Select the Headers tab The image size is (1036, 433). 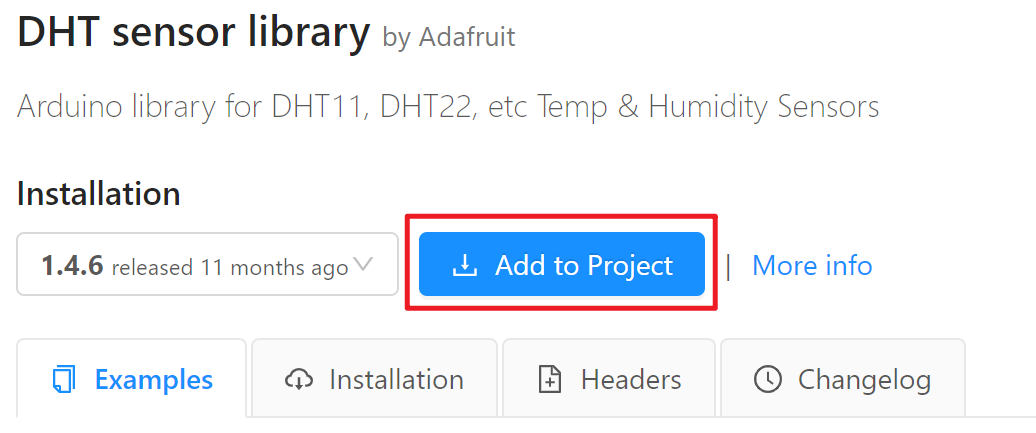click(x=631, y=380)
